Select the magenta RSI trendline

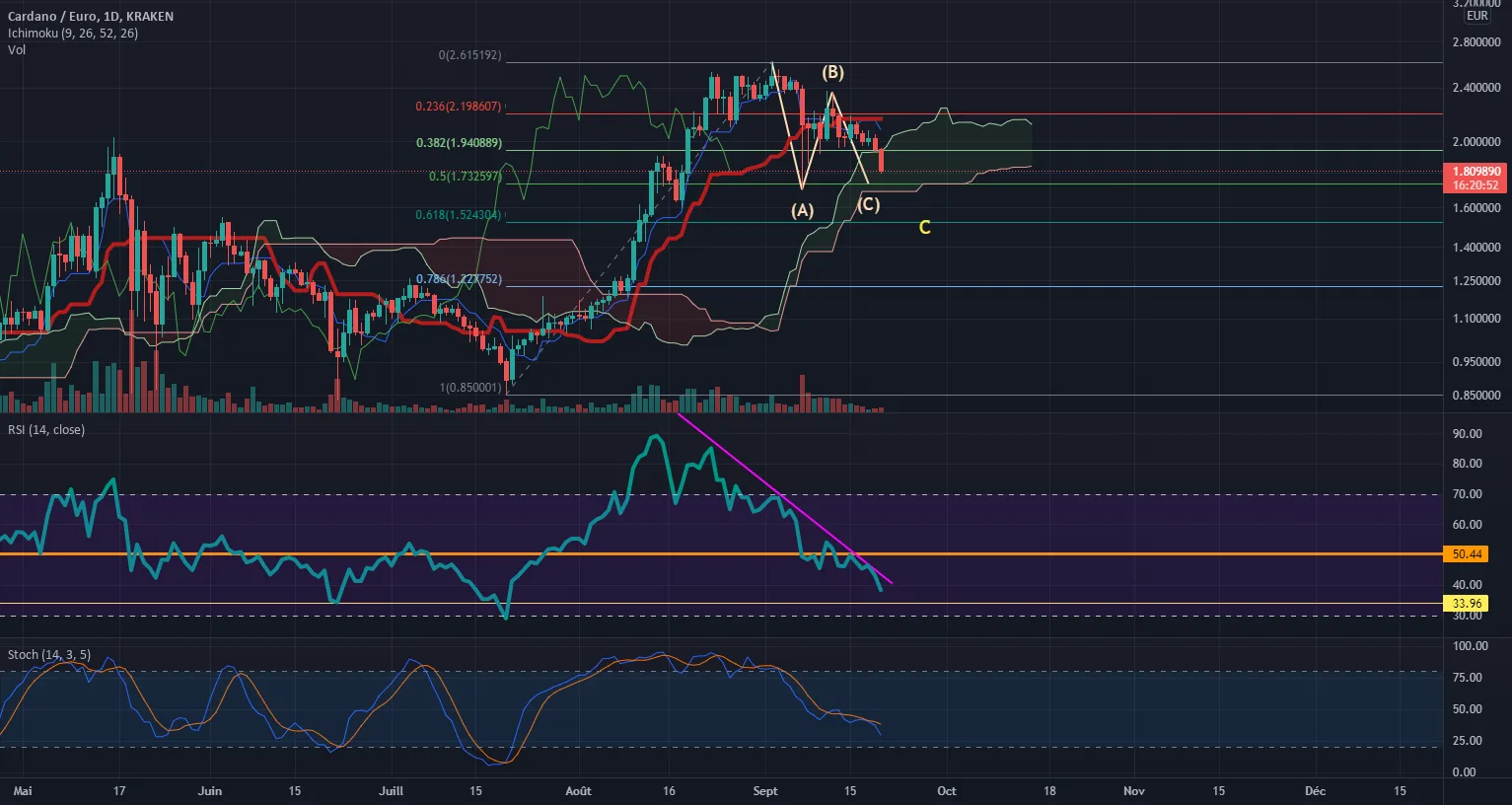pos(785,498)
